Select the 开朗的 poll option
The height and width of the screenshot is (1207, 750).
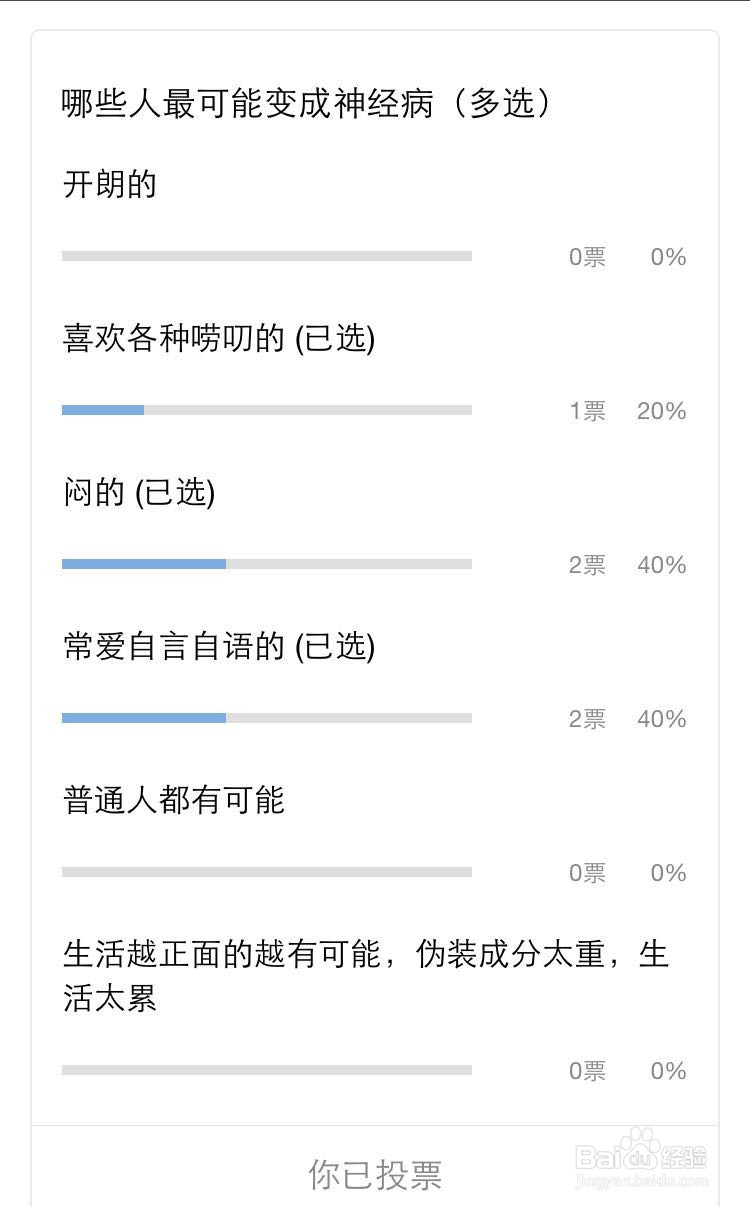coord(110,185)
